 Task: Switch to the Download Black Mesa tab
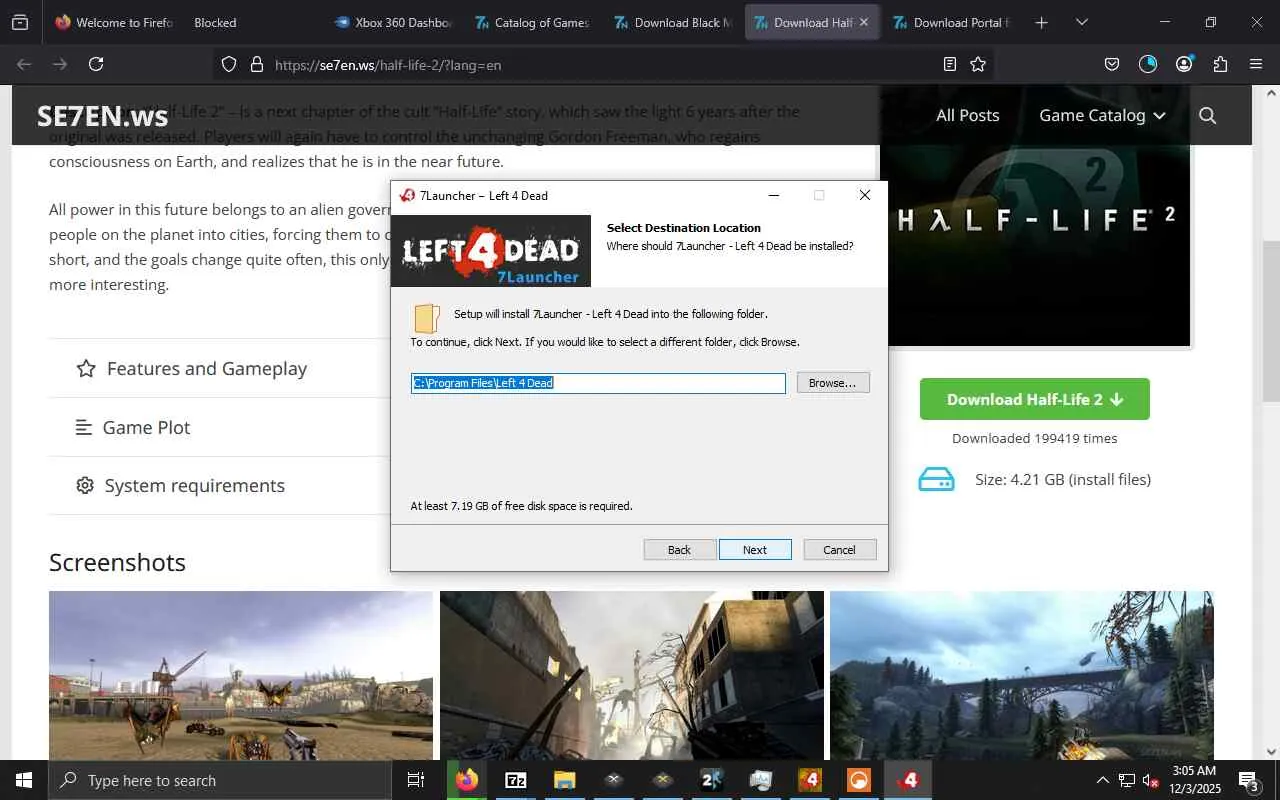tap(672, 22)
